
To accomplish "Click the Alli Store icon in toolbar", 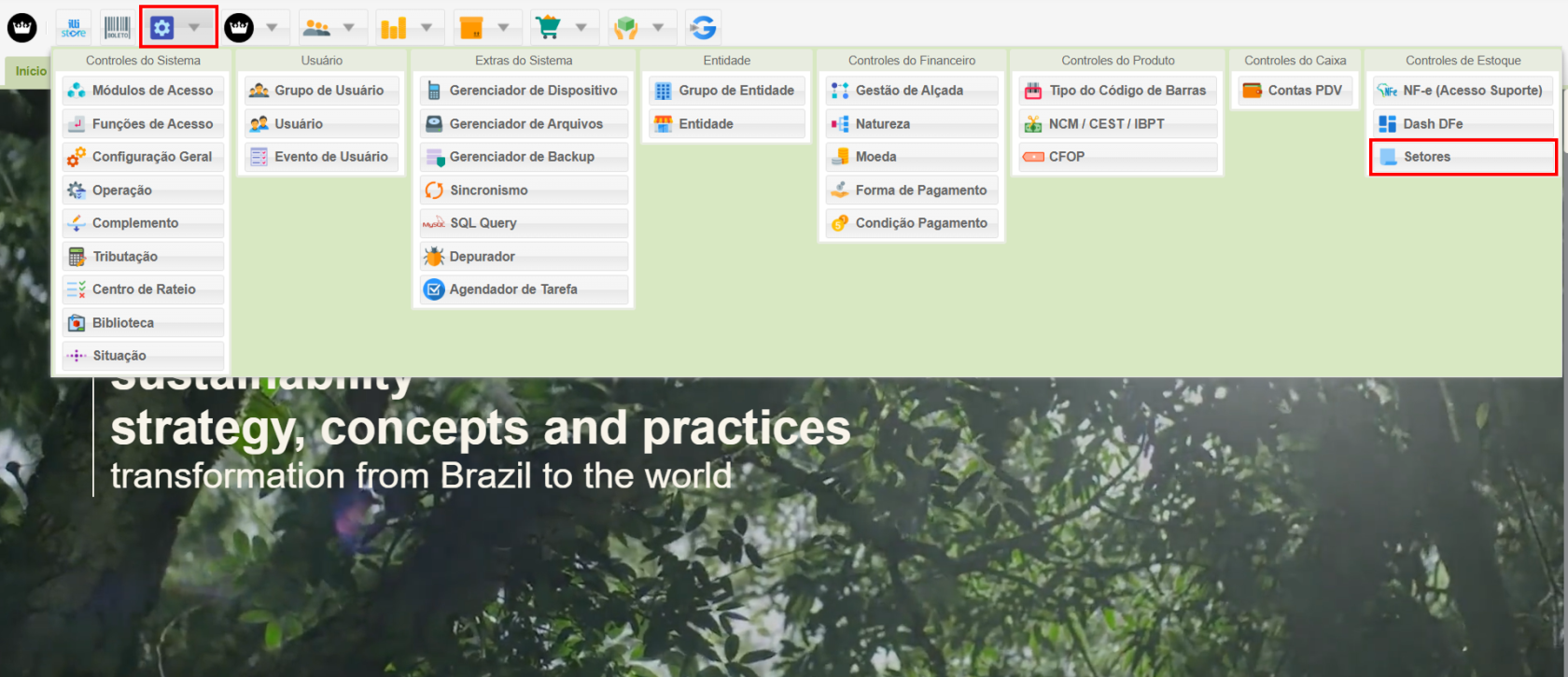I will click(x=74, y=28).
